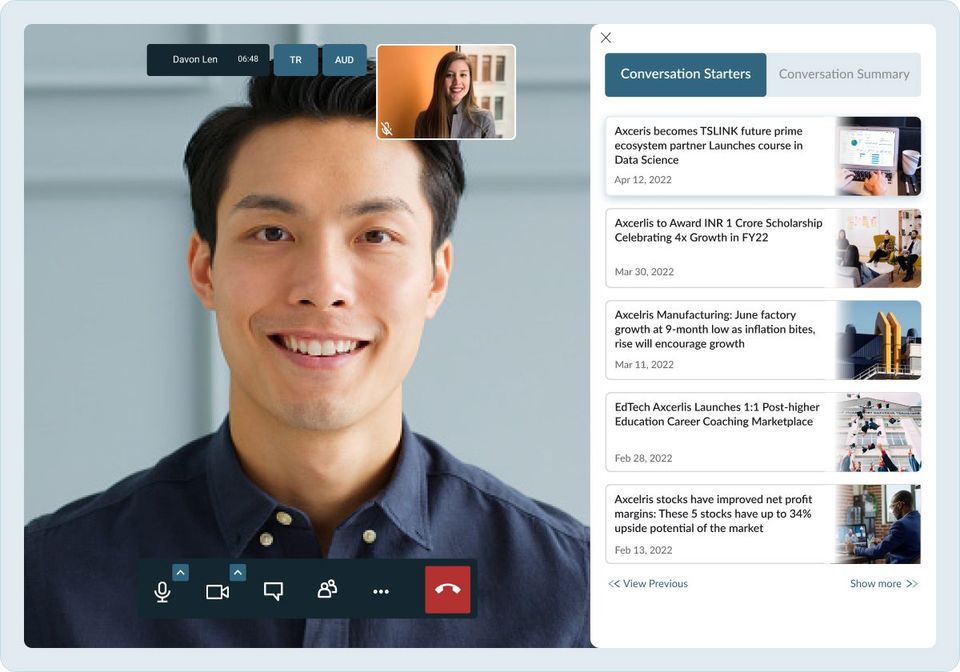Open thumbnail of Scholarship article
This screenshot has width=960, height=672.
coord(879,248)
